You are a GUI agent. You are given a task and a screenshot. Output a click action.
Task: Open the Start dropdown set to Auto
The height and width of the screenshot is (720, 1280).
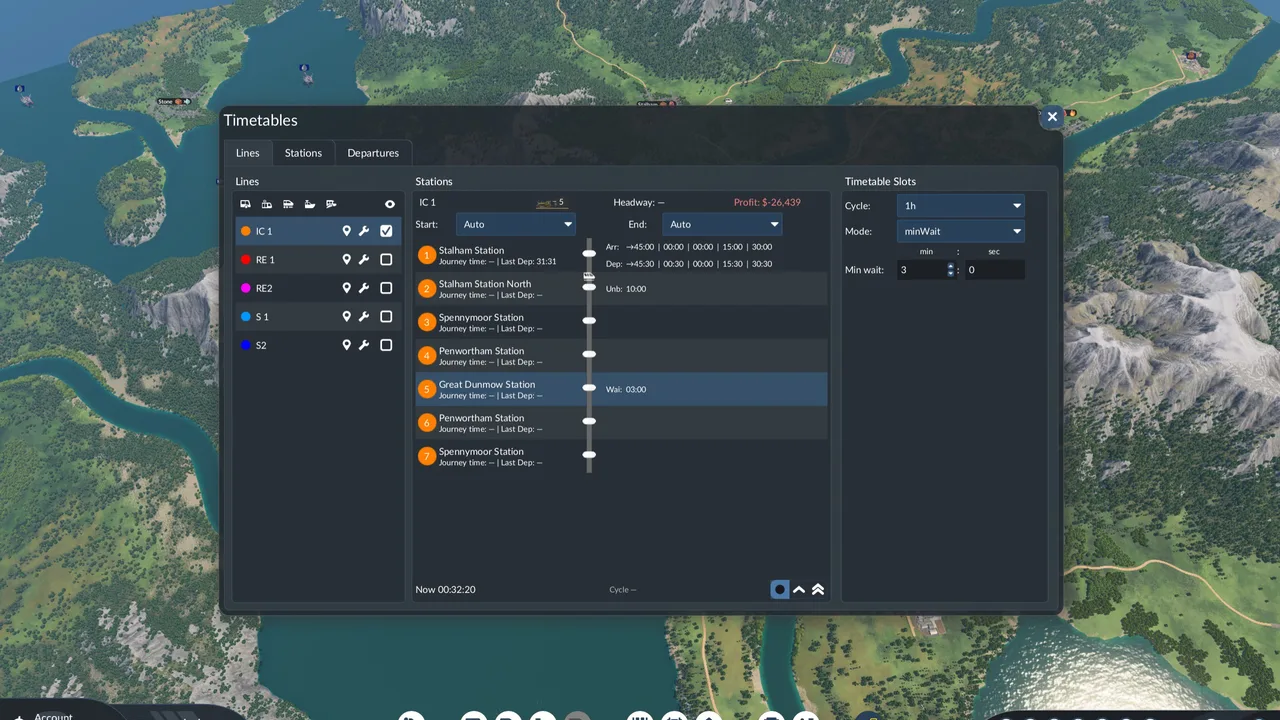pos(516,224)
